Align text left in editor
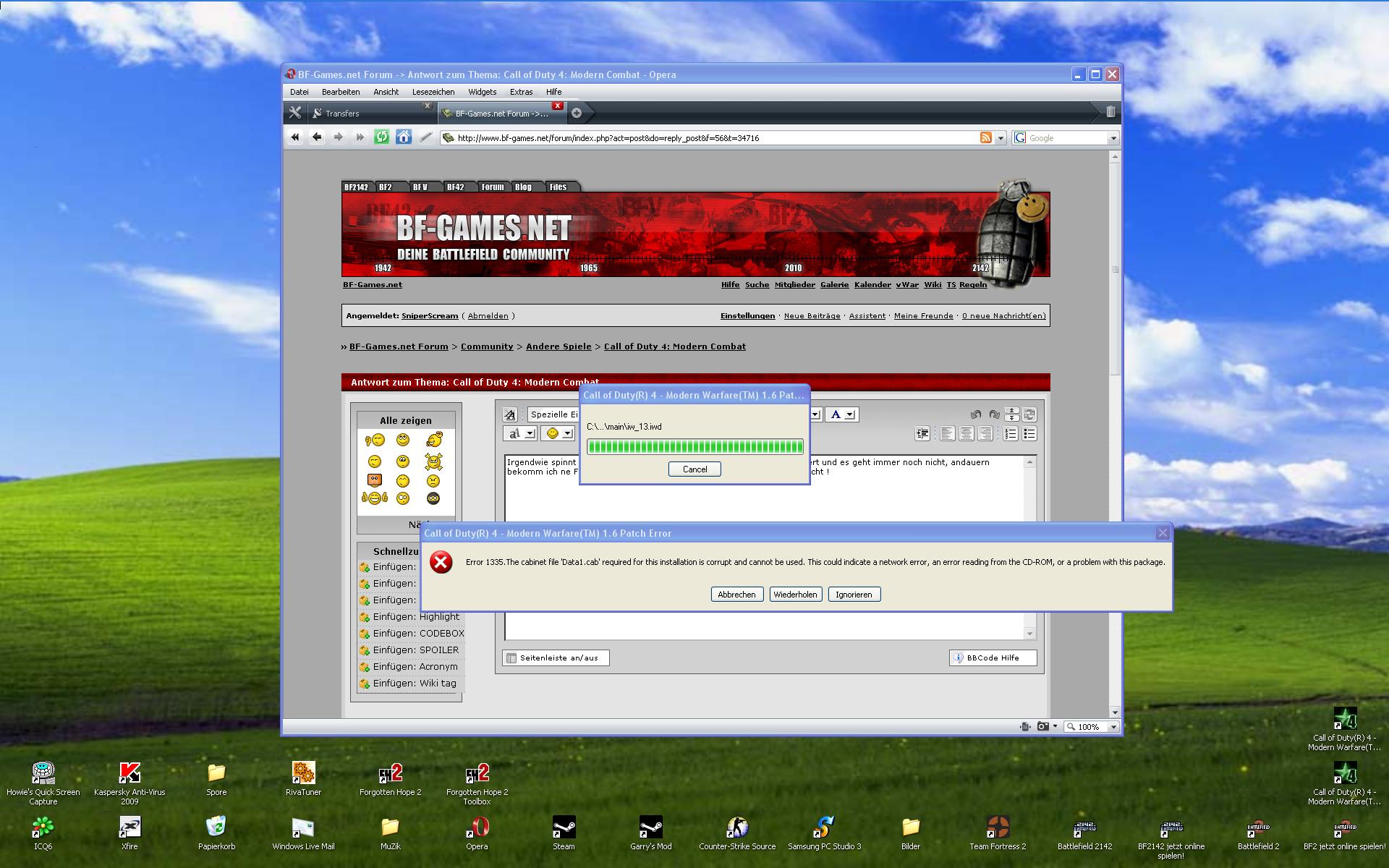 pos(948,433)
